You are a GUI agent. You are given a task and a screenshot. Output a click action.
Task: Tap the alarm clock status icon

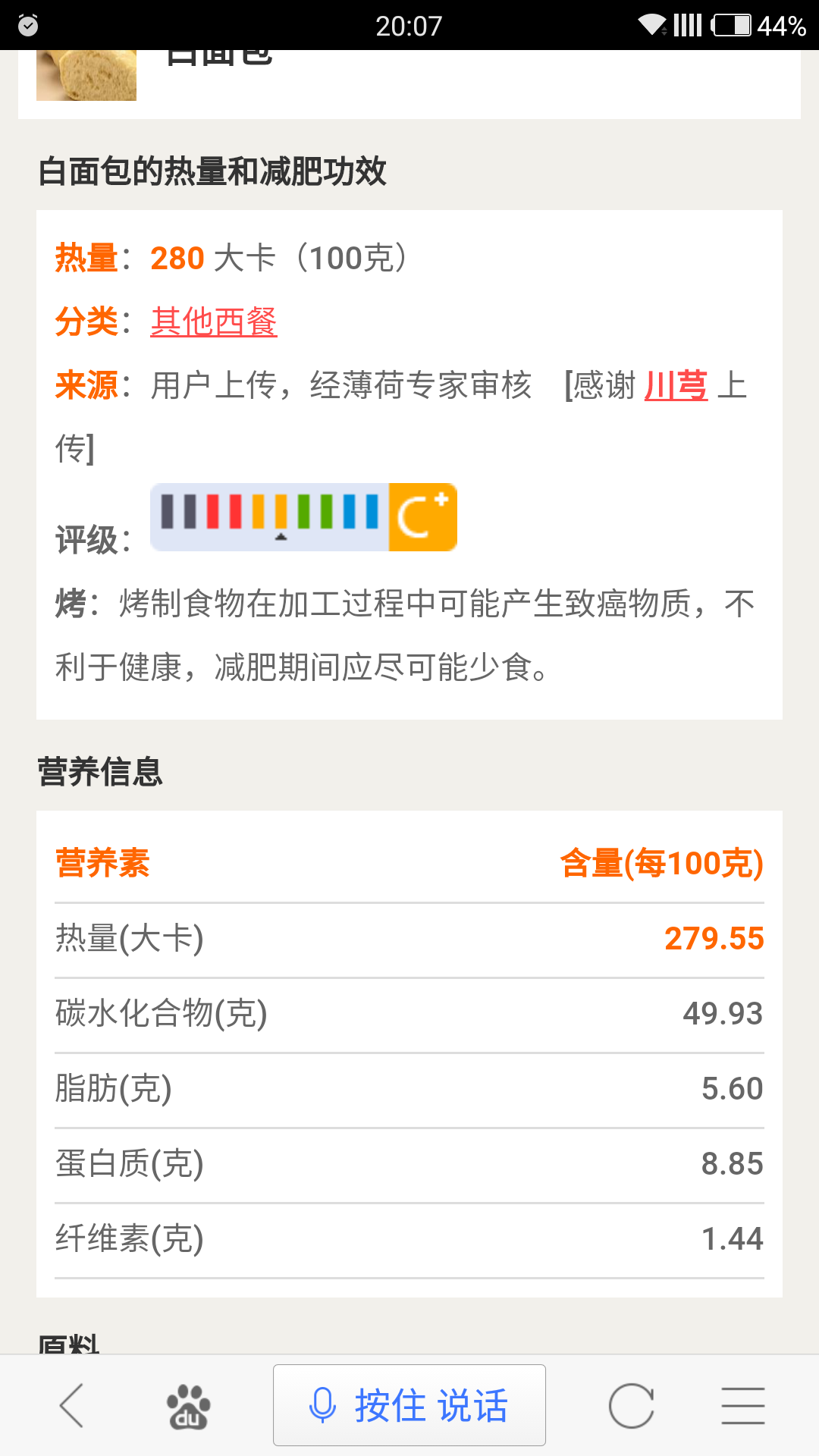28,26
